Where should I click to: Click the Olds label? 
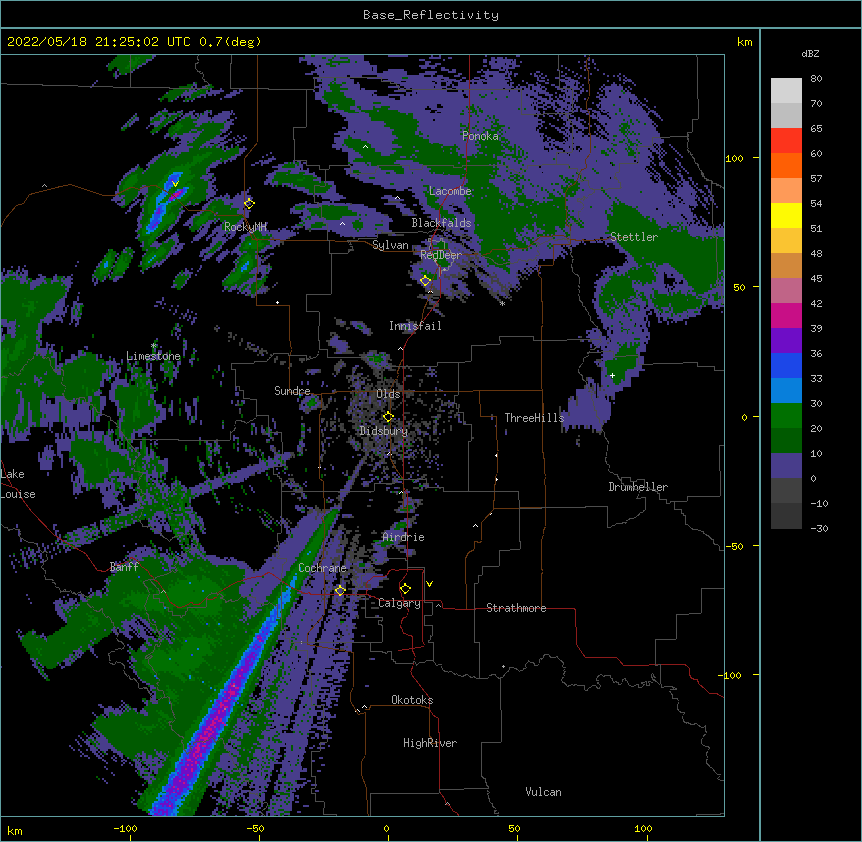tap(388, 394)
